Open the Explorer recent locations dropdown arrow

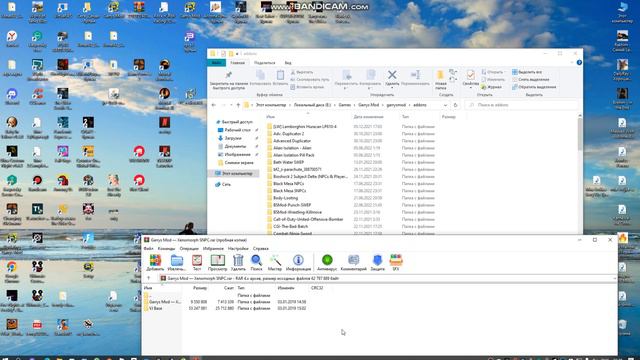pyautogui.click(x=231, y=105)
